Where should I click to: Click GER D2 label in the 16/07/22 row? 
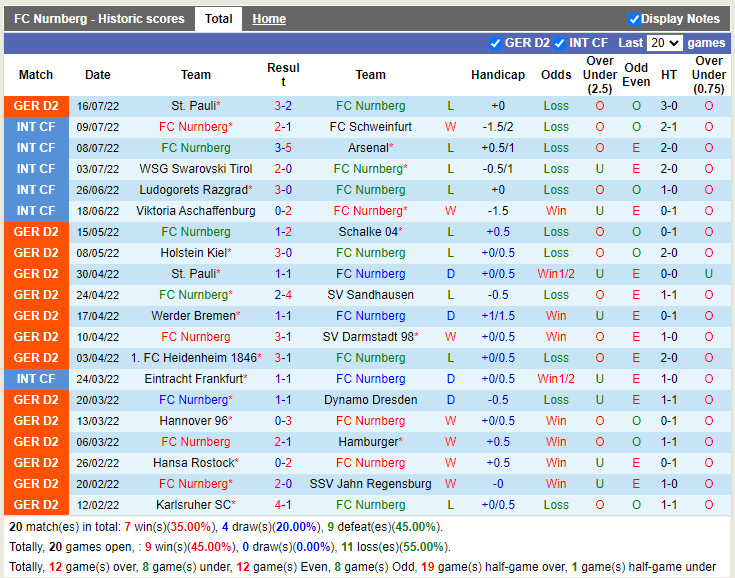point(36,106)
